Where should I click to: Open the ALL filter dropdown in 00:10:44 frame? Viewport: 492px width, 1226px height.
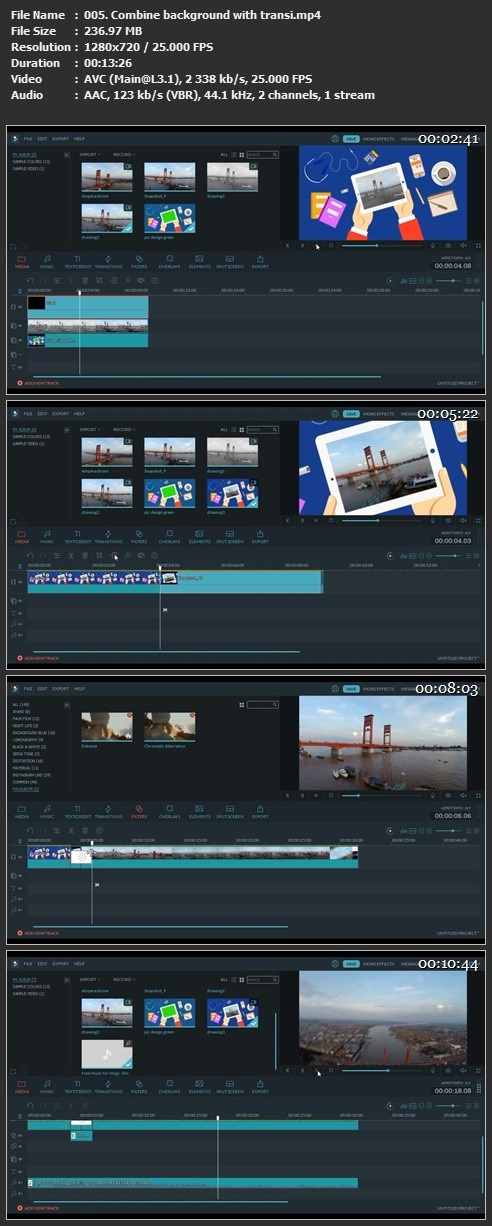[226, 980]
